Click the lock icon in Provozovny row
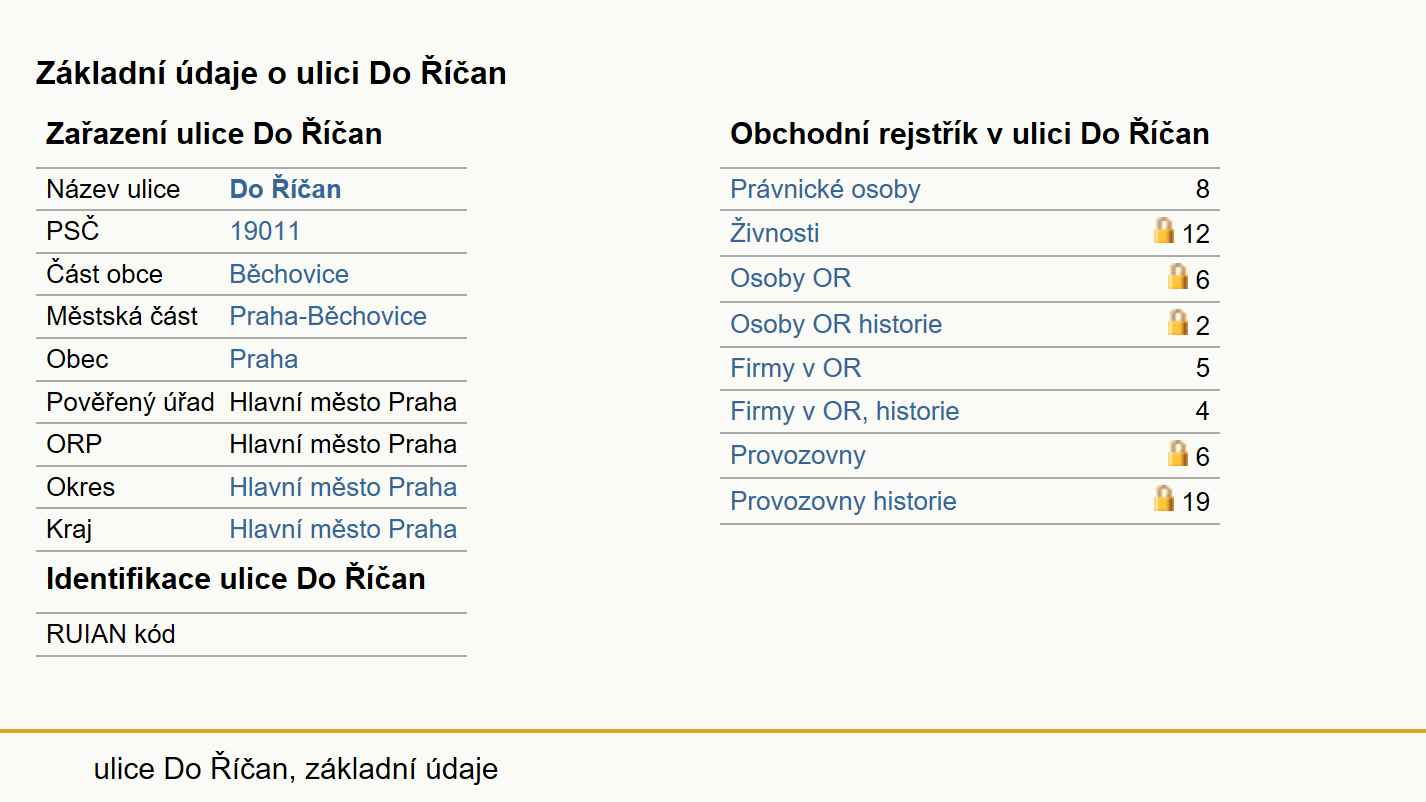1426x802 pixels. [x=1178, y=453]
